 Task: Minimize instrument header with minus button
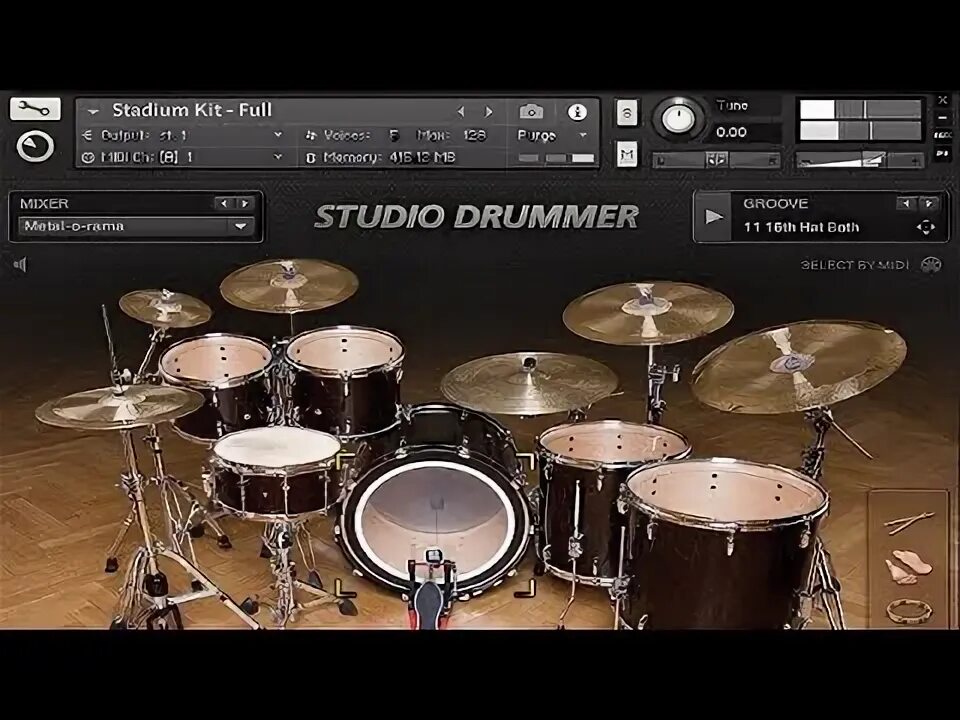tap(943, 117)
